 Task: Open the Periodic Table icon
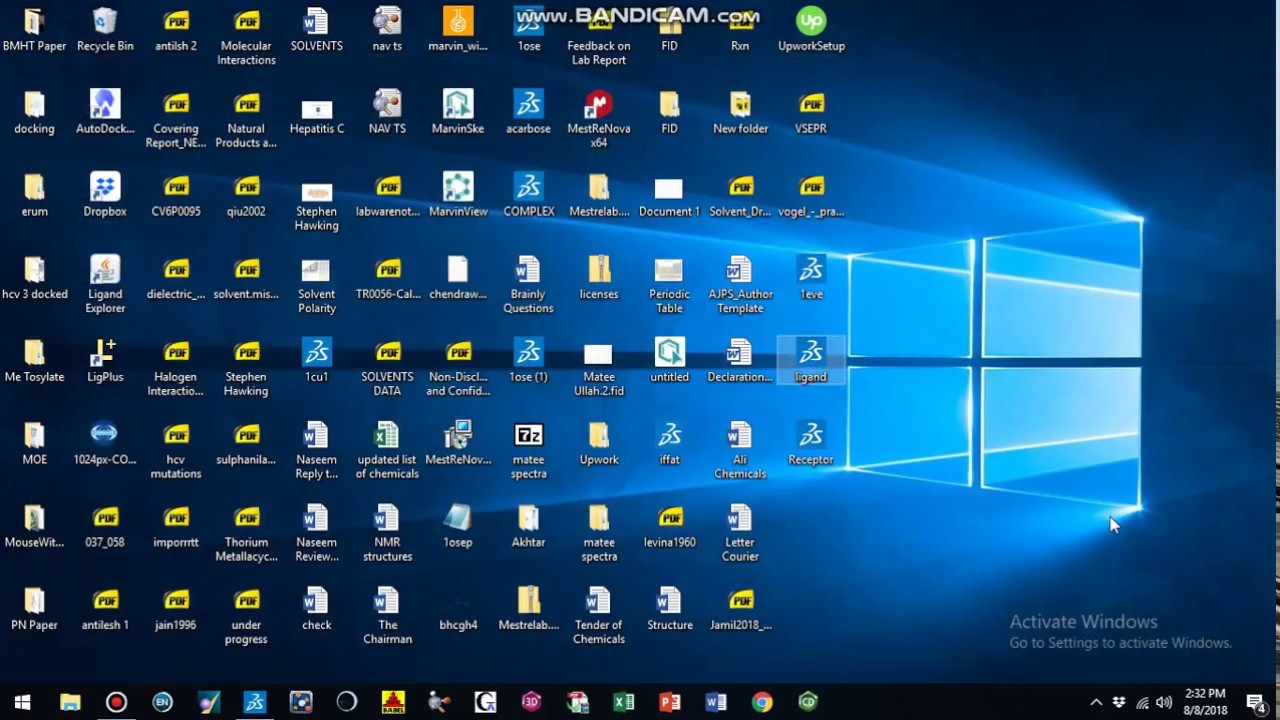(x=670, y=284)
